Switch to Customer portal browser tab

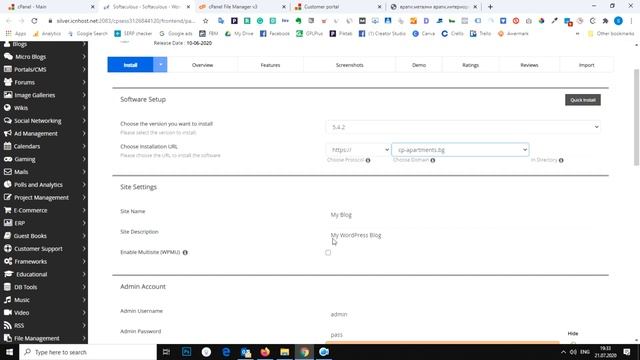click(338, 7)
